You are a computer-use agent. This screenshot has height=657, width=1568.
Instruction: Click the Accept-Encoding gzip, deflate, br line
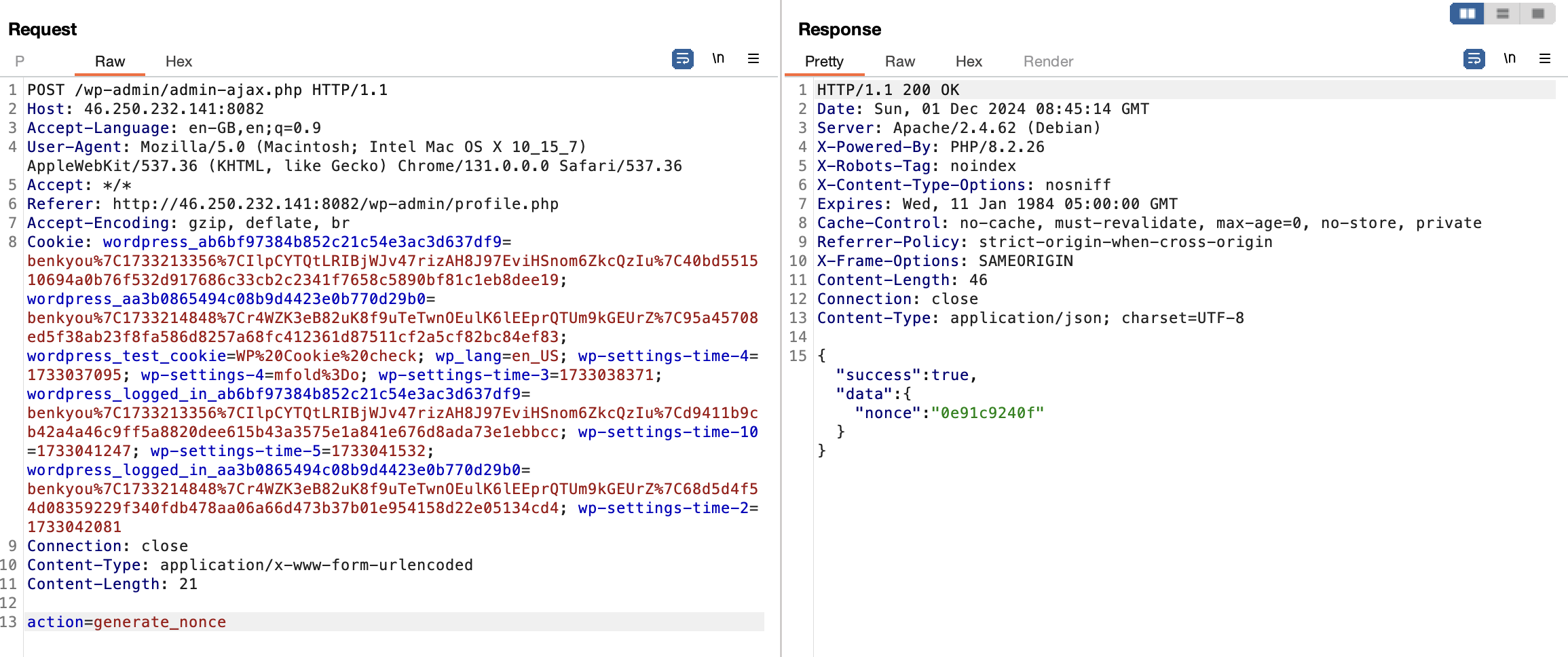pyautogui.click(x=188, y=223)
